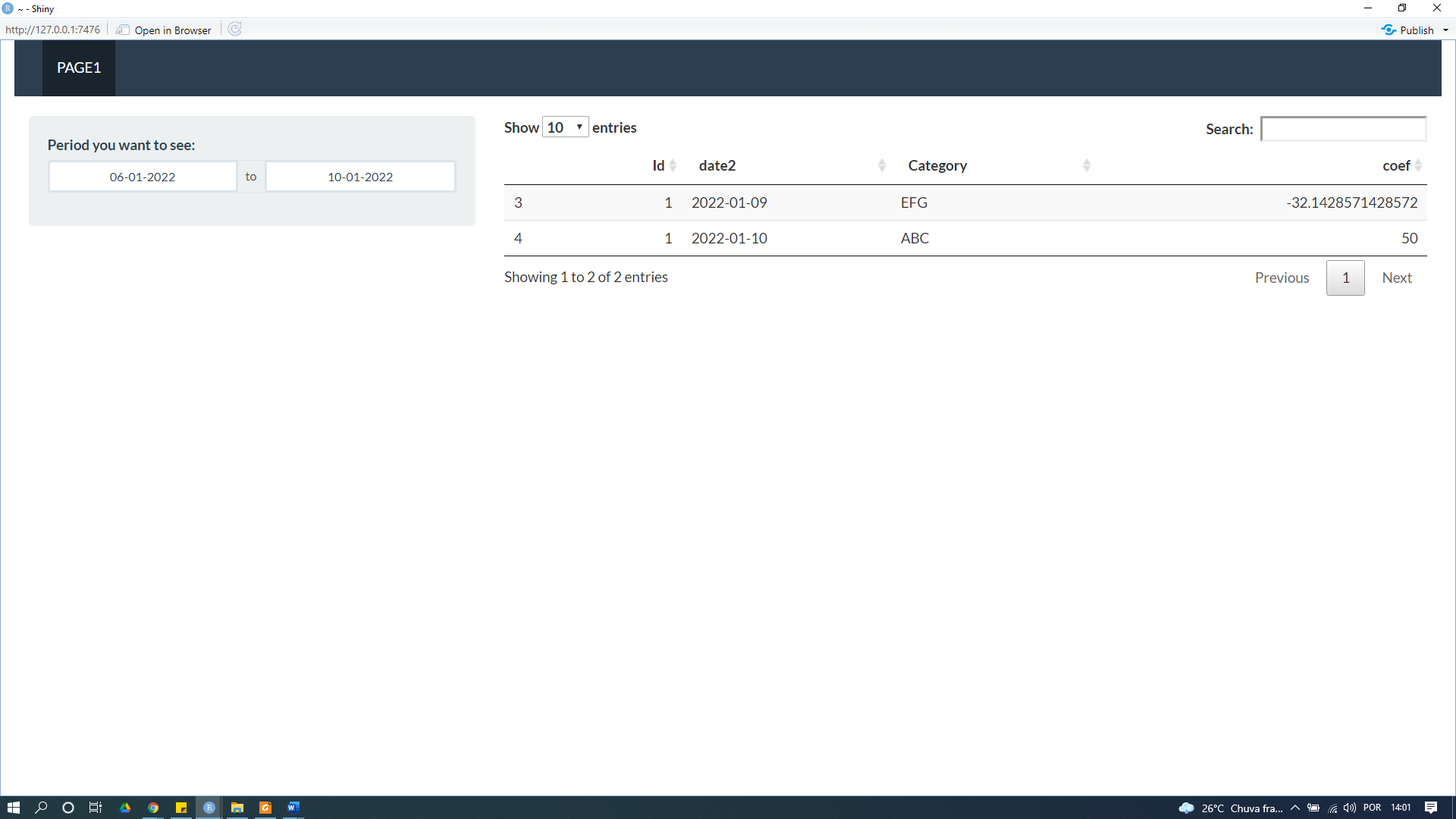Screen dimensions: 1456x819
Task: Click coef value 50
Action: click(1409, 238)
